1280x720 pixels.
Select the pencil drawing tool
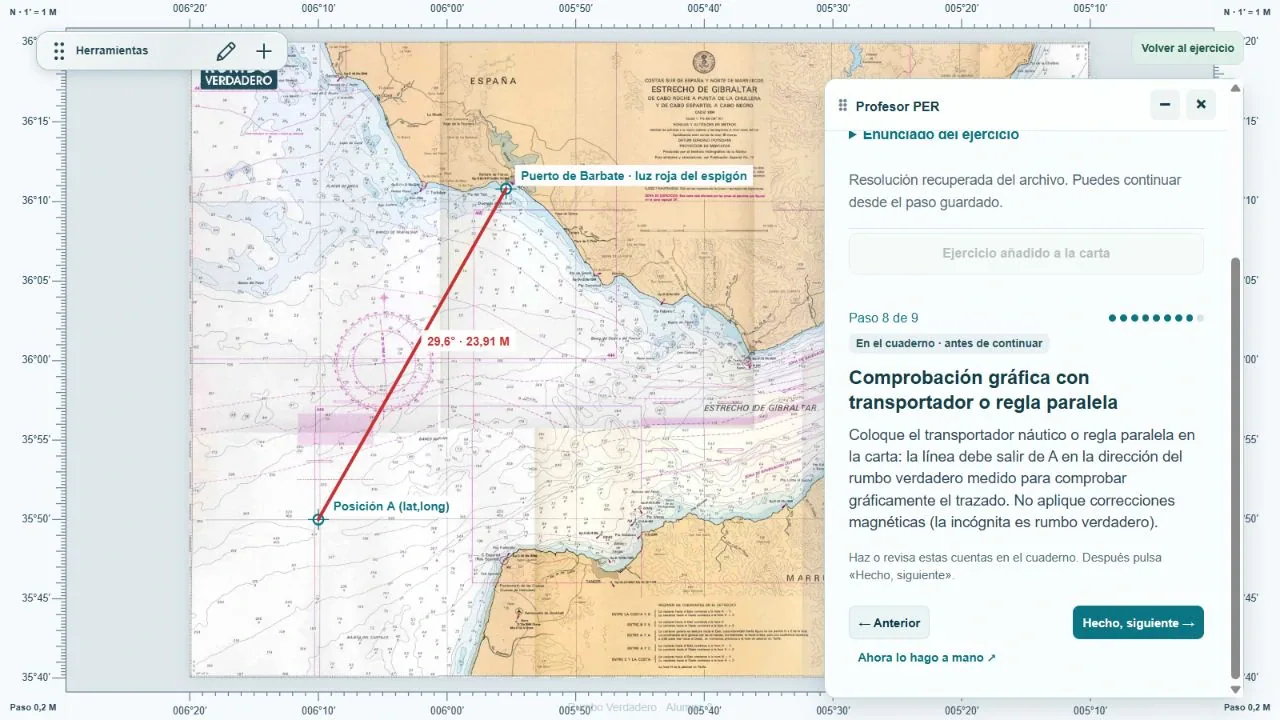click(x=226, y=51)
